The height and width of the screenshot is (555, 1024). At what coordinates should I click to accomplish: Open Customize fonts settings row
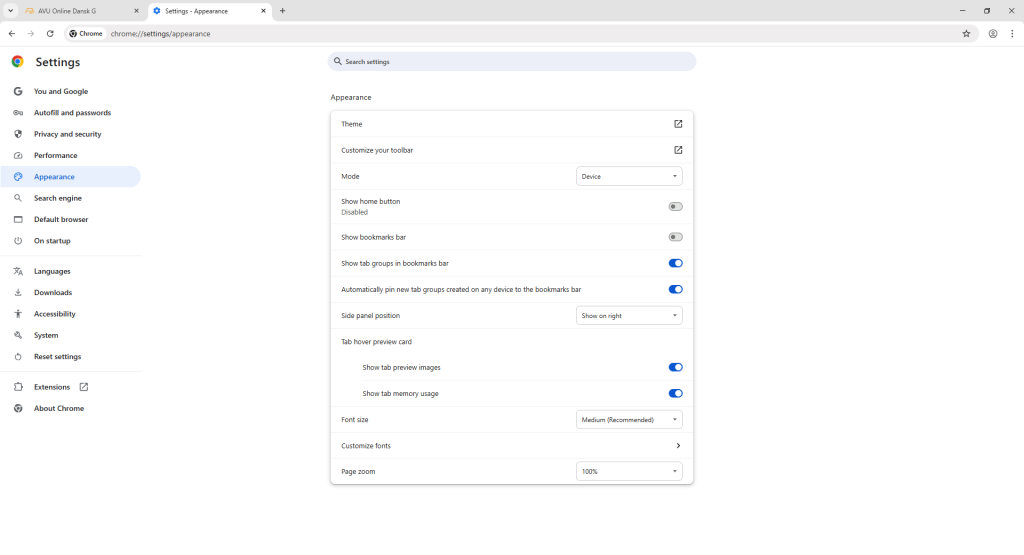511,446
